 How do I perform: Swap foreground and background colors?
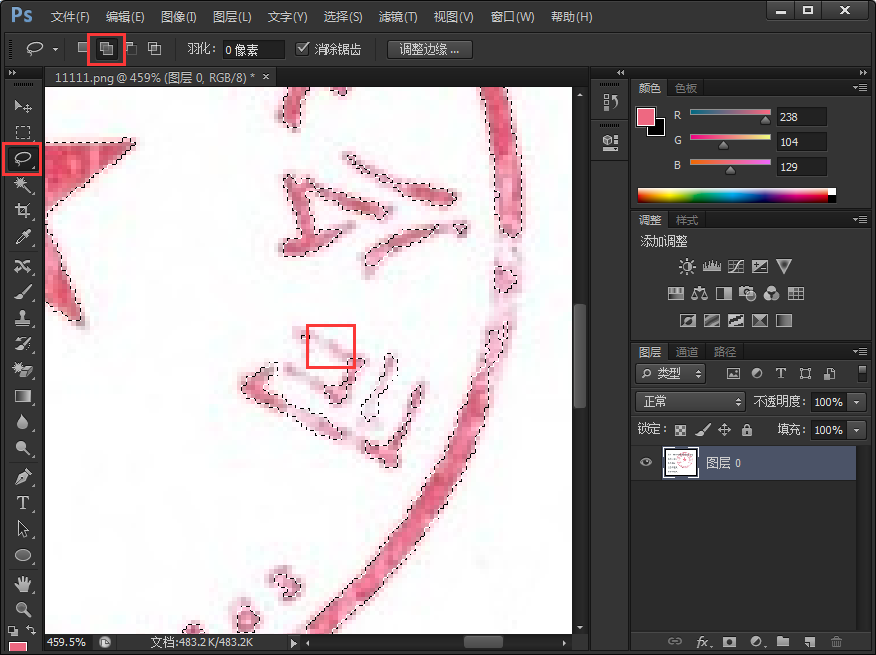pos(31,630)
